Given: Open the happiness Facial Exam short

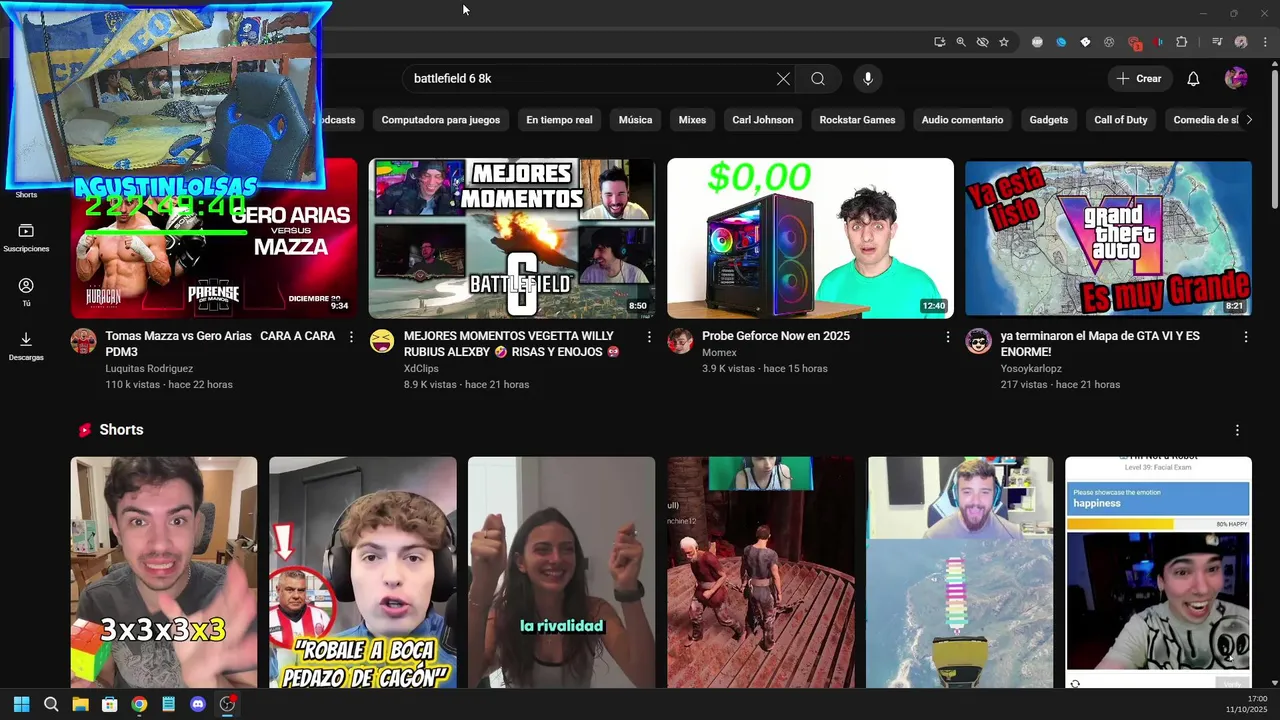Looking at the screenshot, I should pos(1158,572).
